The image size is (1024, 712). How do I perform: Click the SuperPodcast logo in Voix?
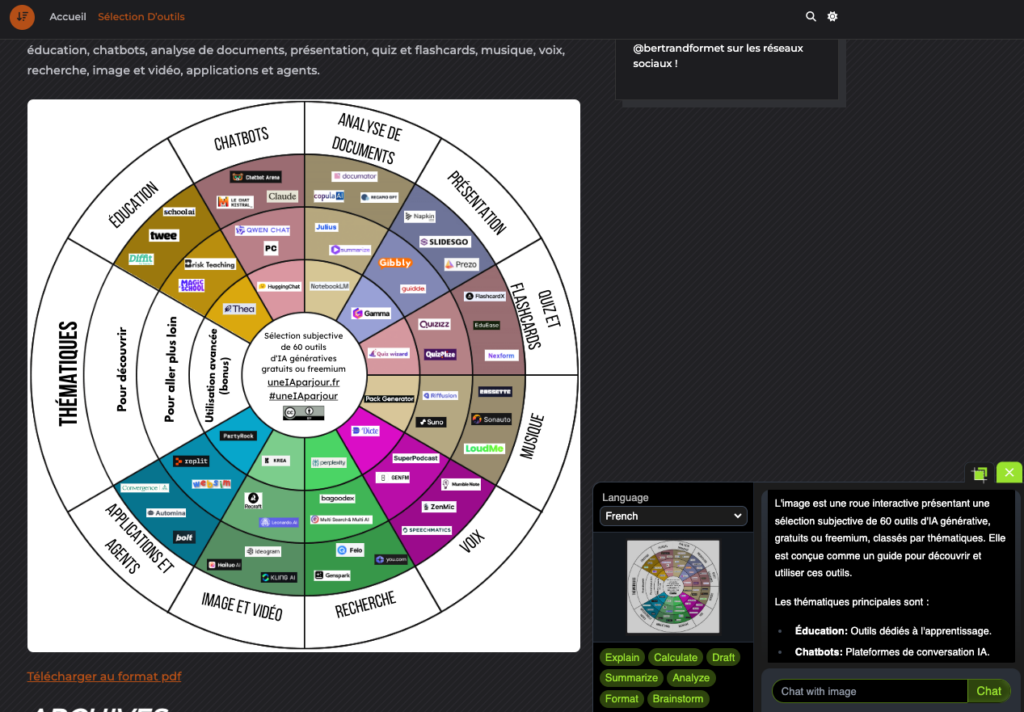415,458
